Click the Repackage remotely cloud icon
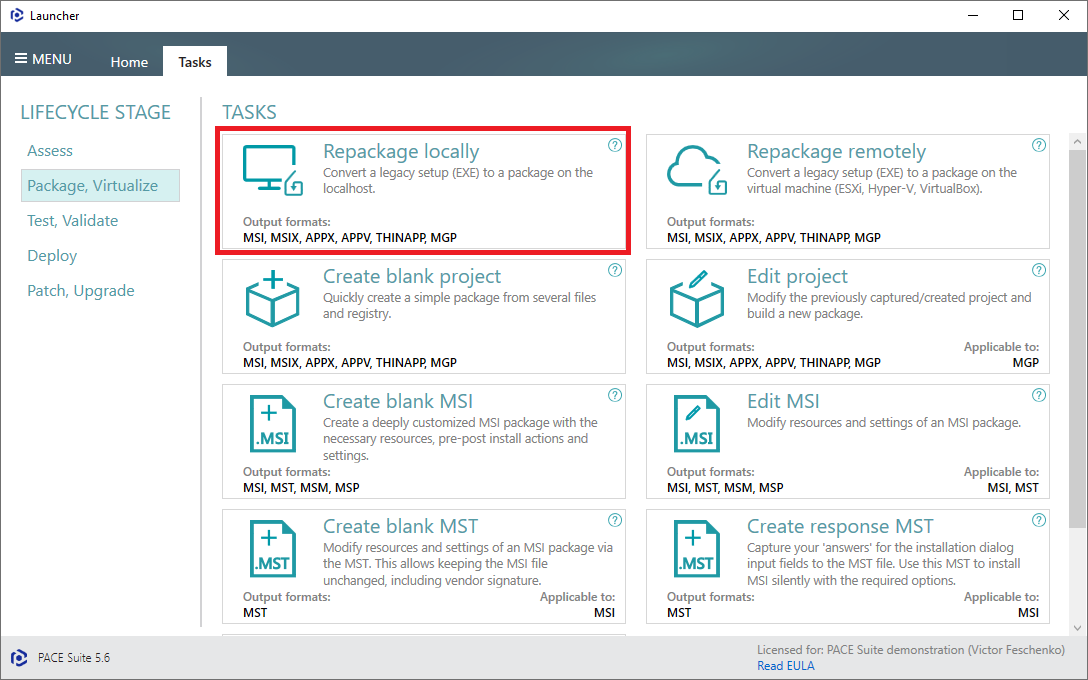 click(696, 170)
